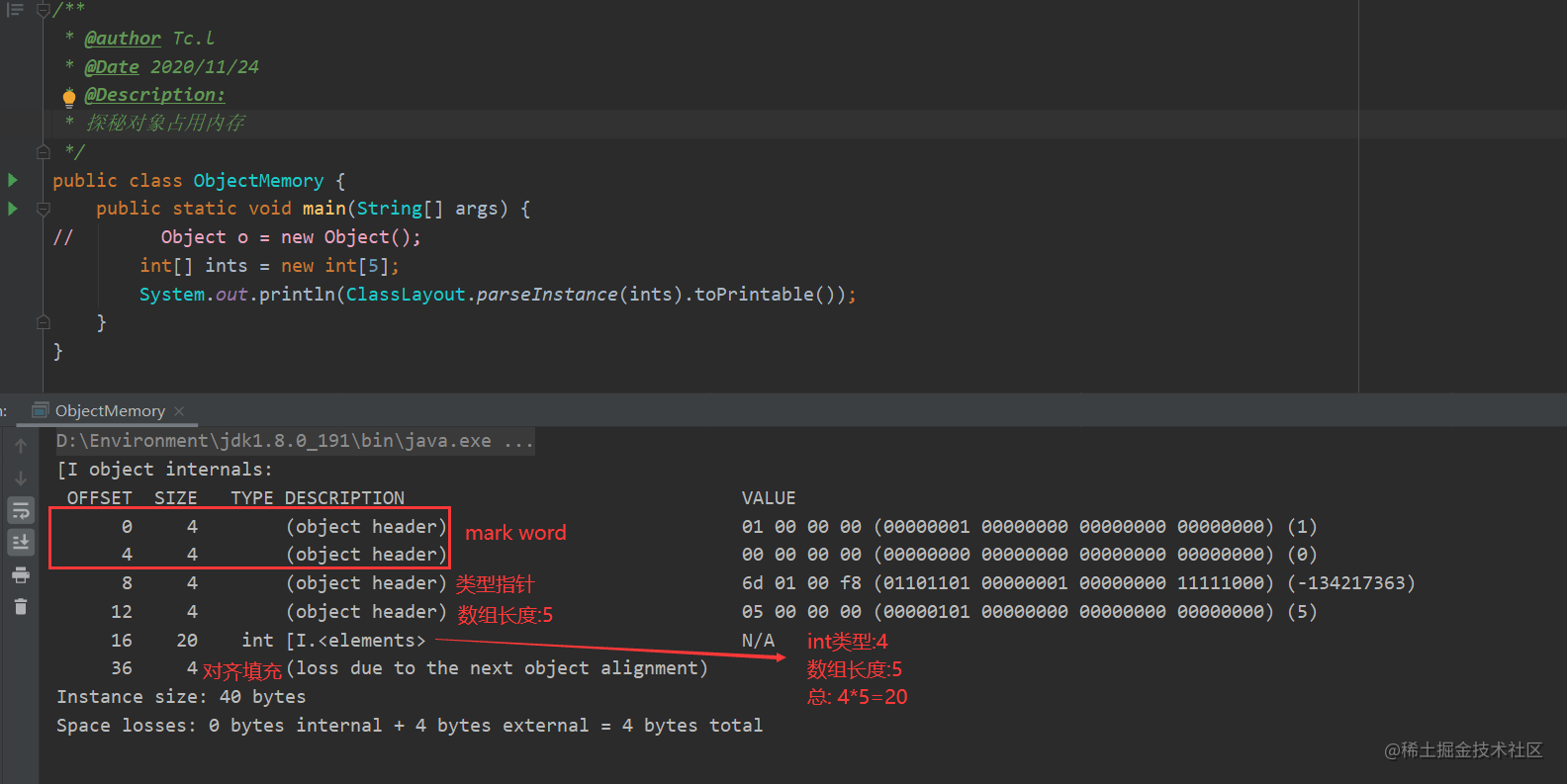Place the cursor on the main method name
The image size is (1567, 784).
(x=324, y=209)
